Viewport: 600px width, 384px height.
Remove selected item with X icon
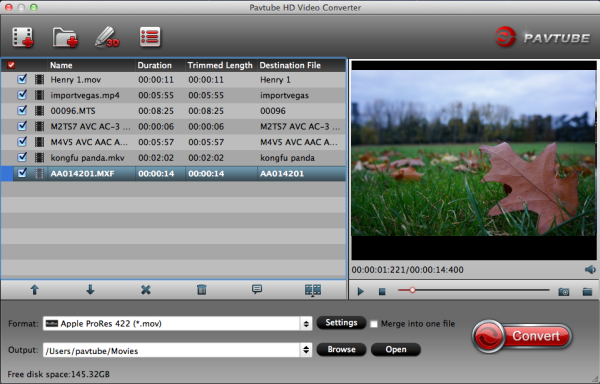click(146, 290)
